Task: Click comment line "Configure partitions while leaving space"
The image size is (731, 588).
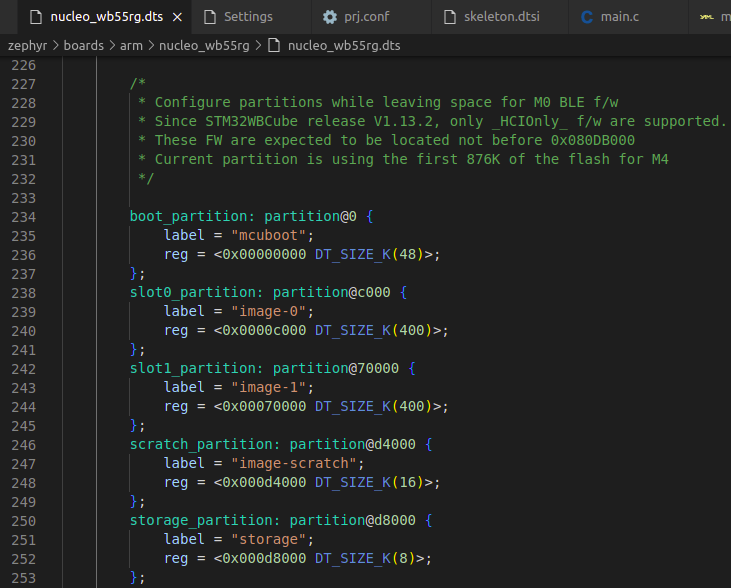Action: (x=378, y=103)
